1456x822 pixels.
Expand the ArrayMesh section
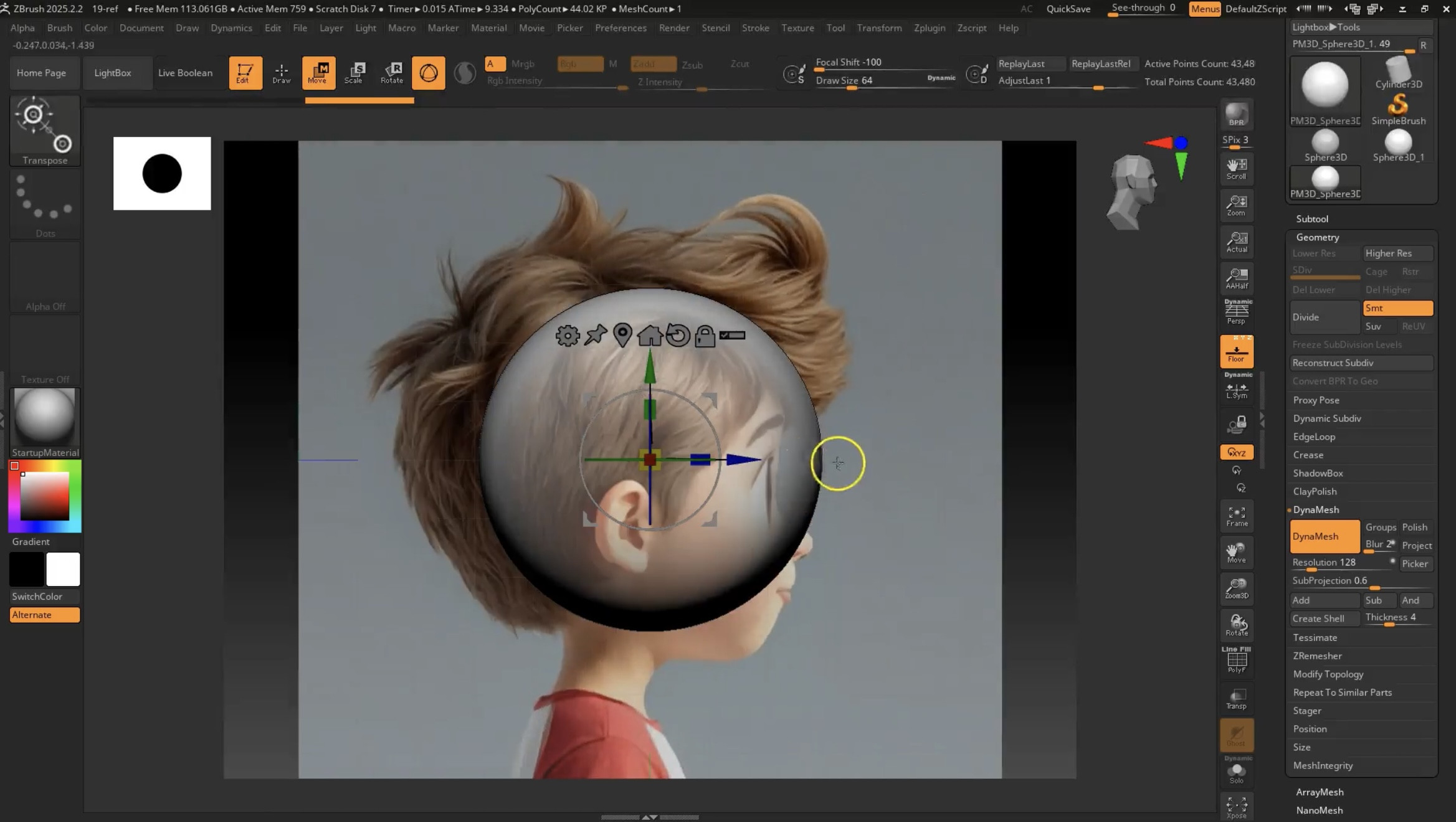tap(1320, 792)
